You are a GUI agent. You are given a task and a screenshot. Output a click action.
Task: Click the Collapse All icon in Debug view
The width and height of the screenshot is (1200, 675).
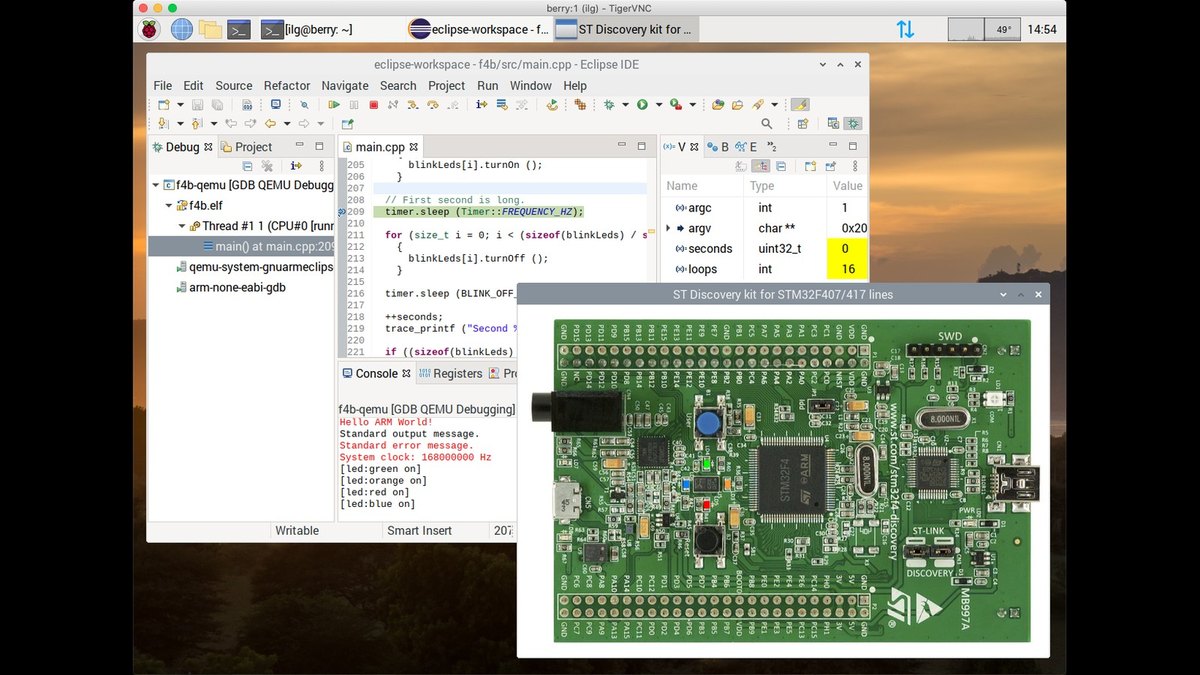[247, 166]
